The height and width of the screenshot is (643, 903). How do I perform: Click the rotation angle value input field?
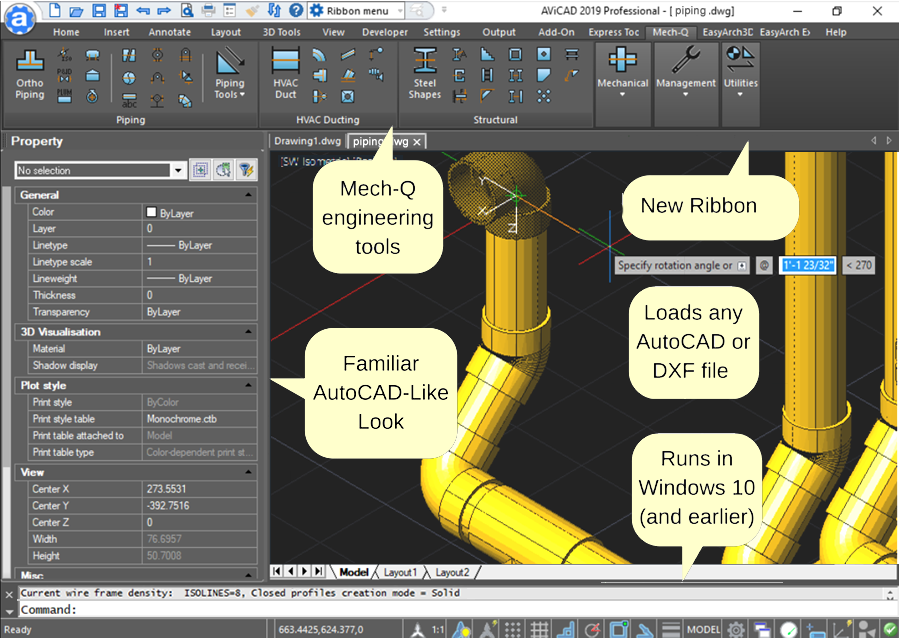click(807, 265)
